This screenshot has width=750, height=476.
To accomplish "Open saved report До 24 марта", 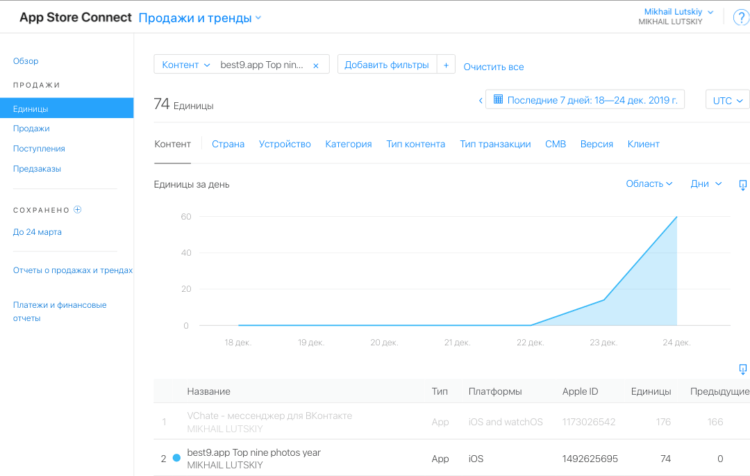I will tap(37, 232).
